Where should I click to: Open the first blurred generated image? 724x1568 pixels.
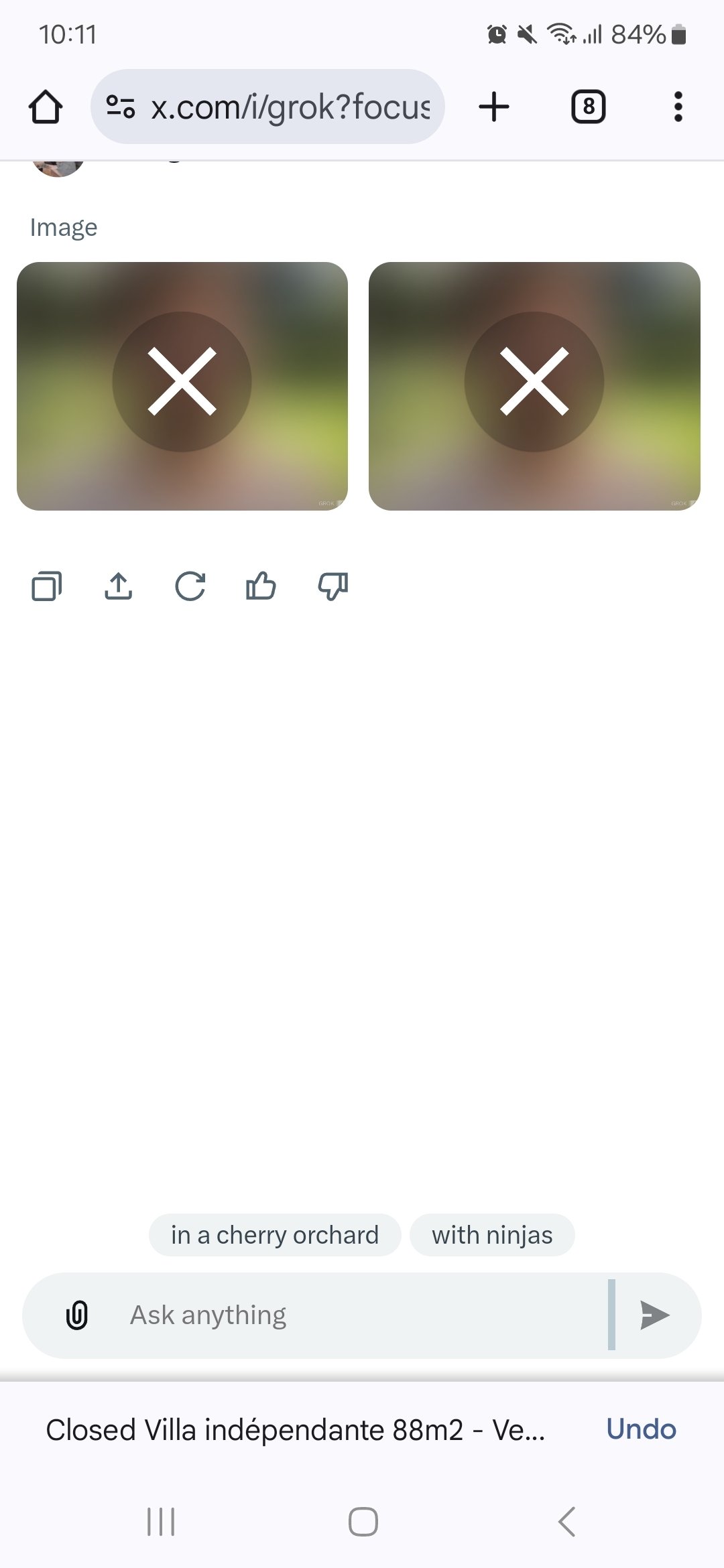point(182,386)
